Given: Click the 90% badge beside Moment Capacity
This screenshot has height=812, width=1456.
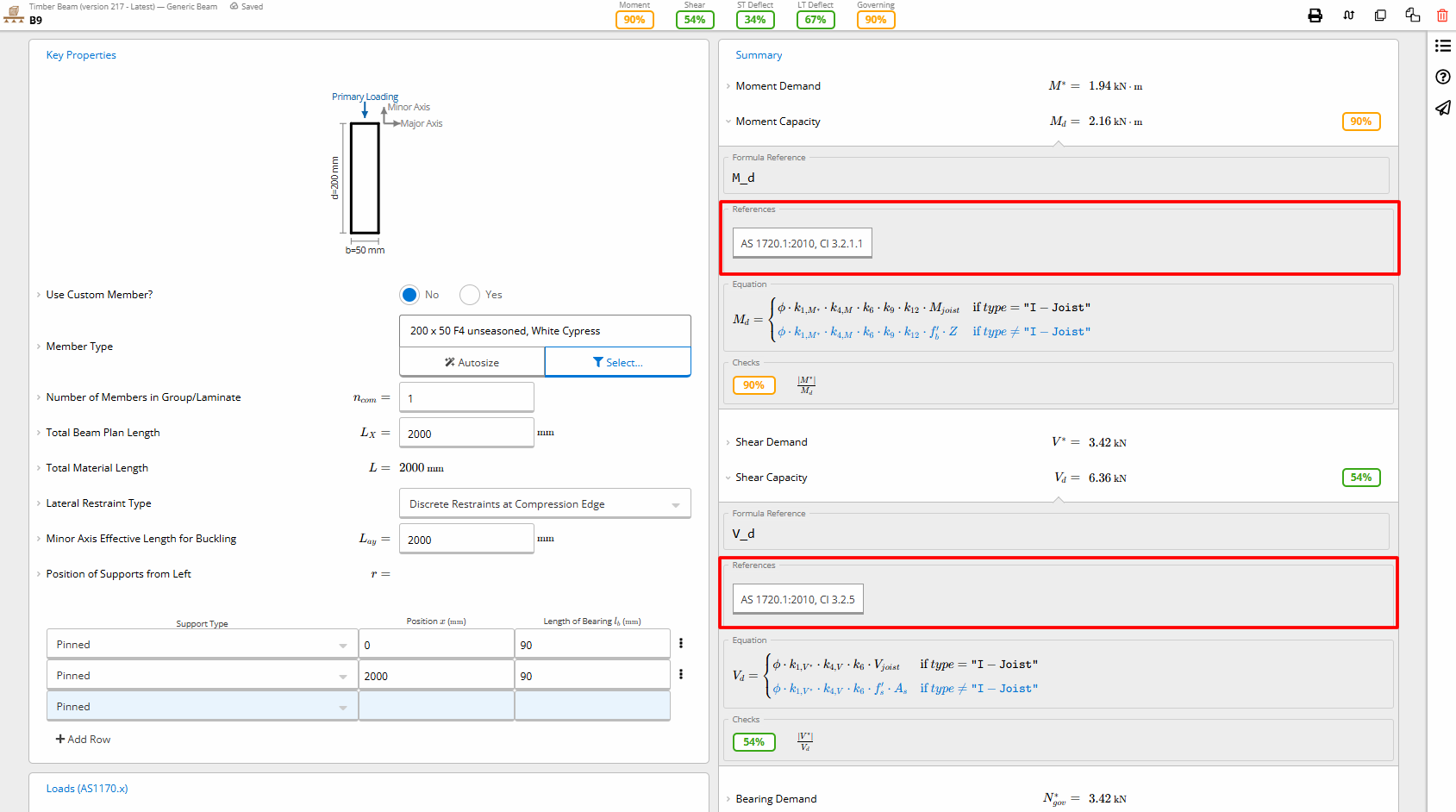Looking at the screenshot, I should [x=1361, y=122].
